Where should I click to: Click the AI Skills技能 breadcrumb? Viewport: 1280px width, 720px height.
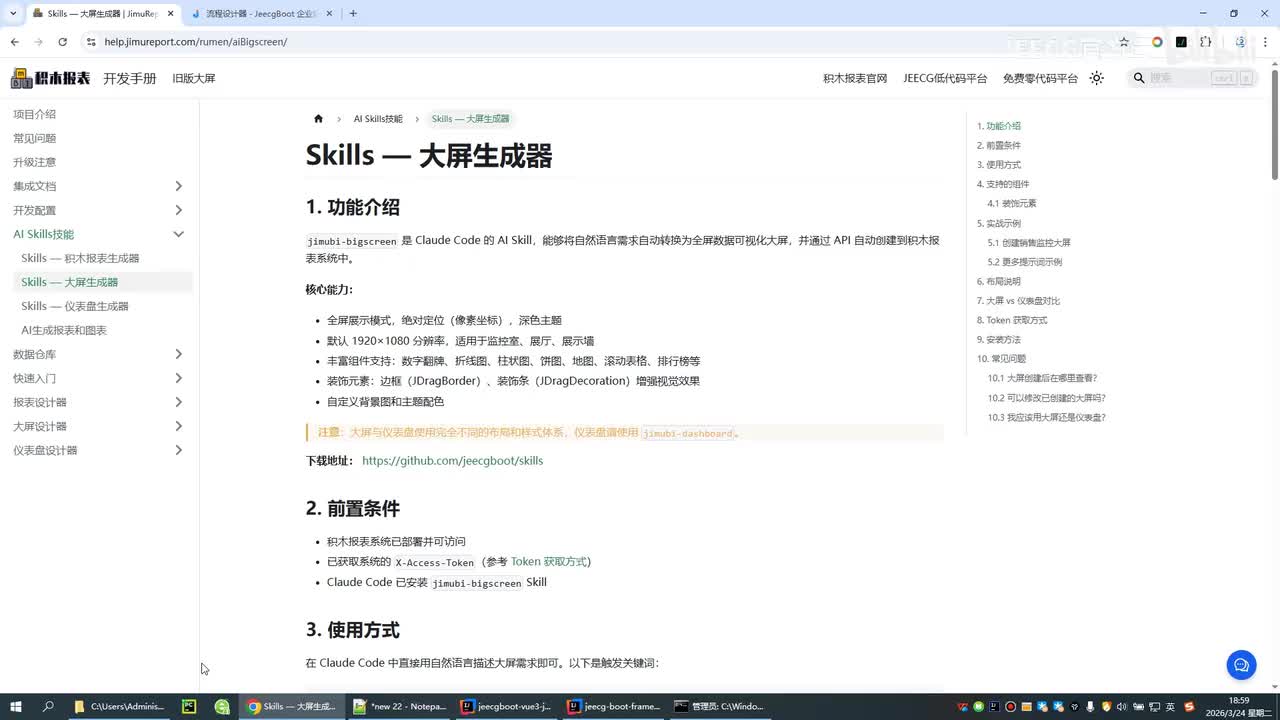point(378,118)
